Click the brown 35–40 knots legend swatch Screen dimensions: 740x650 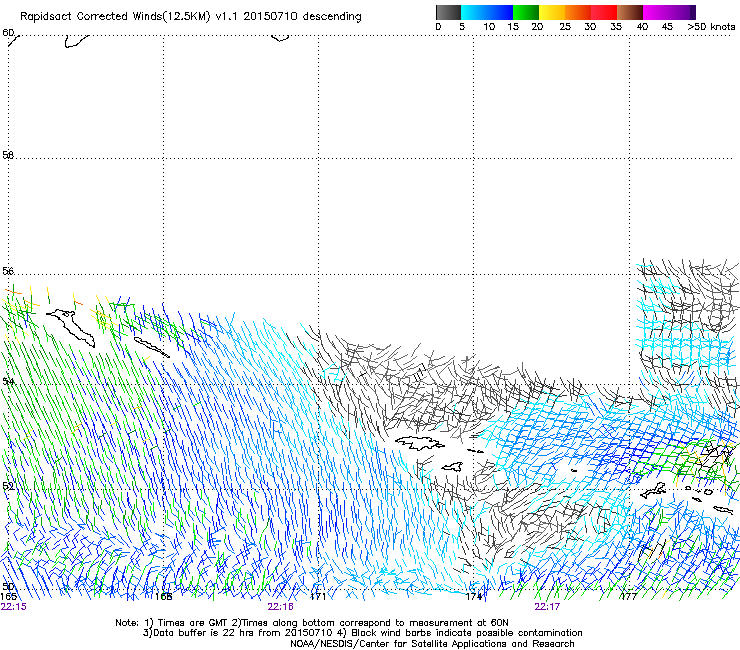click(630, 12)
